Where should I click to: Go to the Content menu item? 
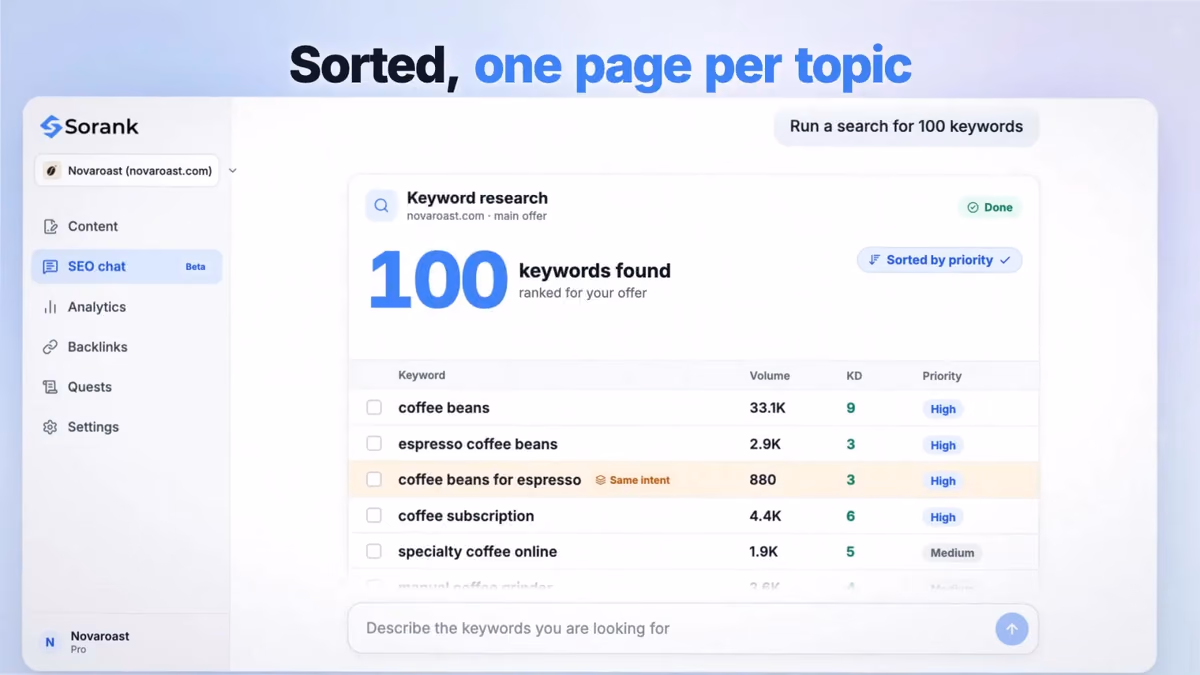tap(127, 227)
